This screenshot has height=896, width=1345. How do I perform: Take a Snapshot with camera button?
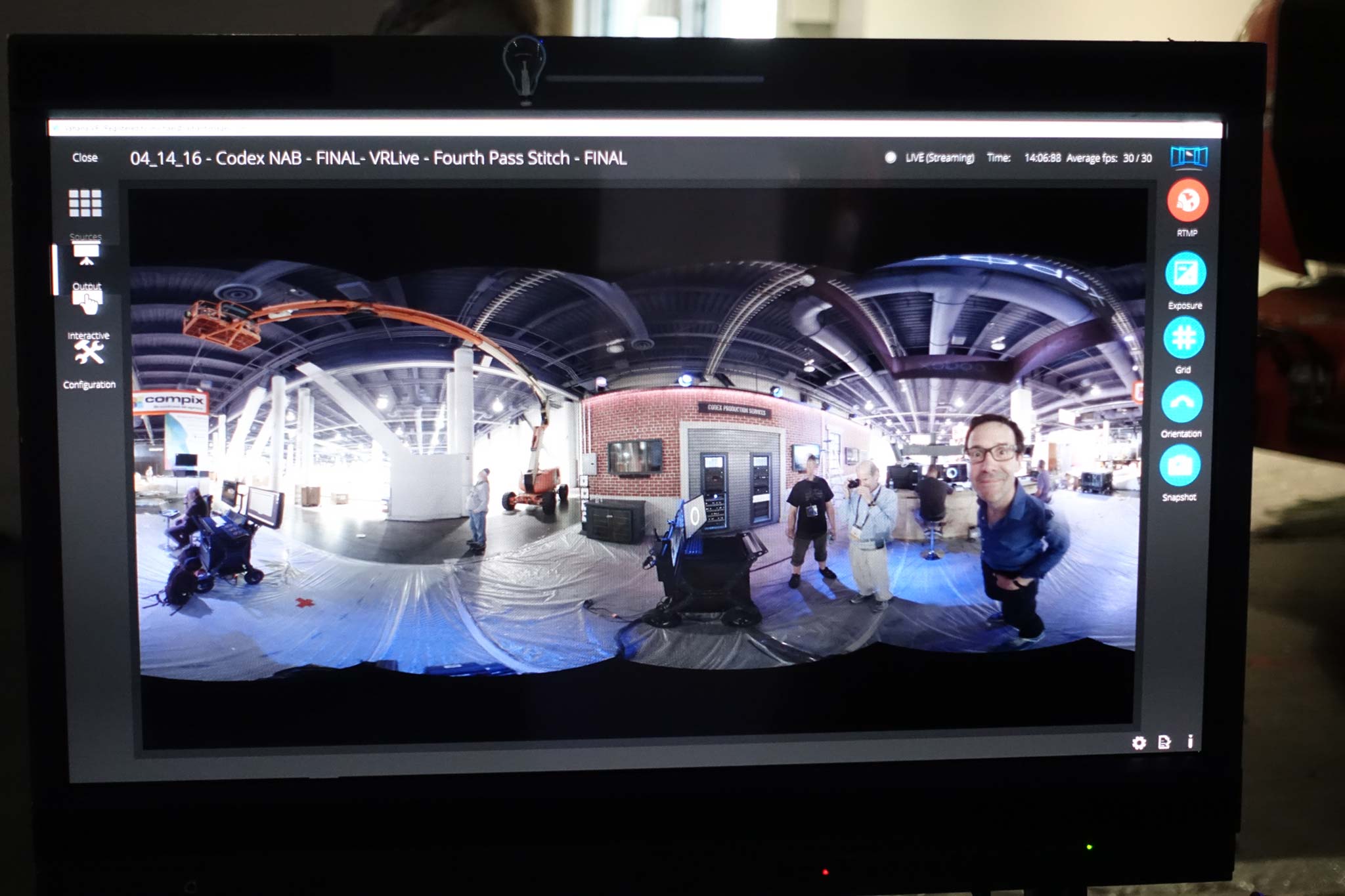1180,465
